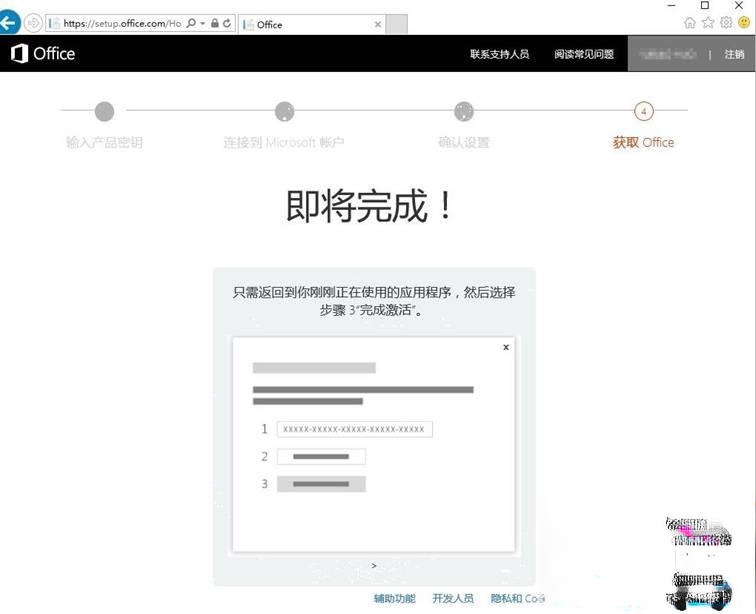Click the XXXXX product key field
The width and height of the screenshot is (756, 614).
pos(355,429)
